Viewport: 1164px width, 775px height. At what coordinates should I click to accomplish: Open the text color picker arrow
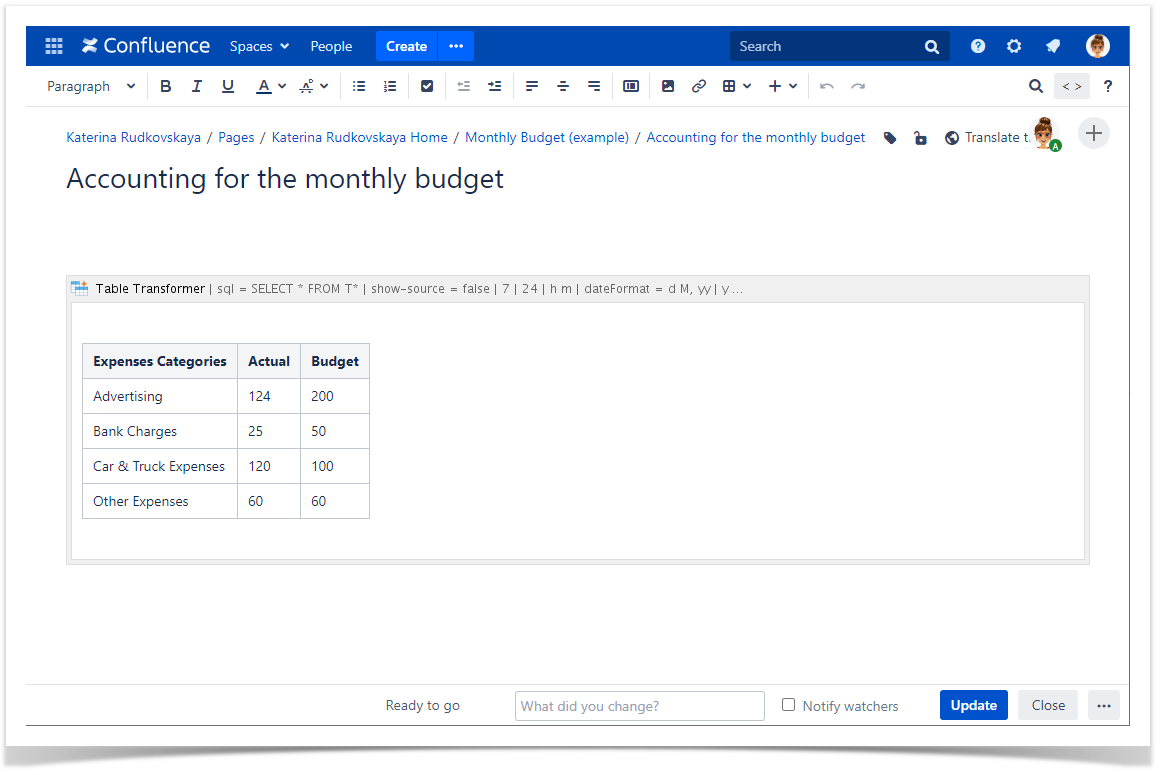tap(282, 87)
